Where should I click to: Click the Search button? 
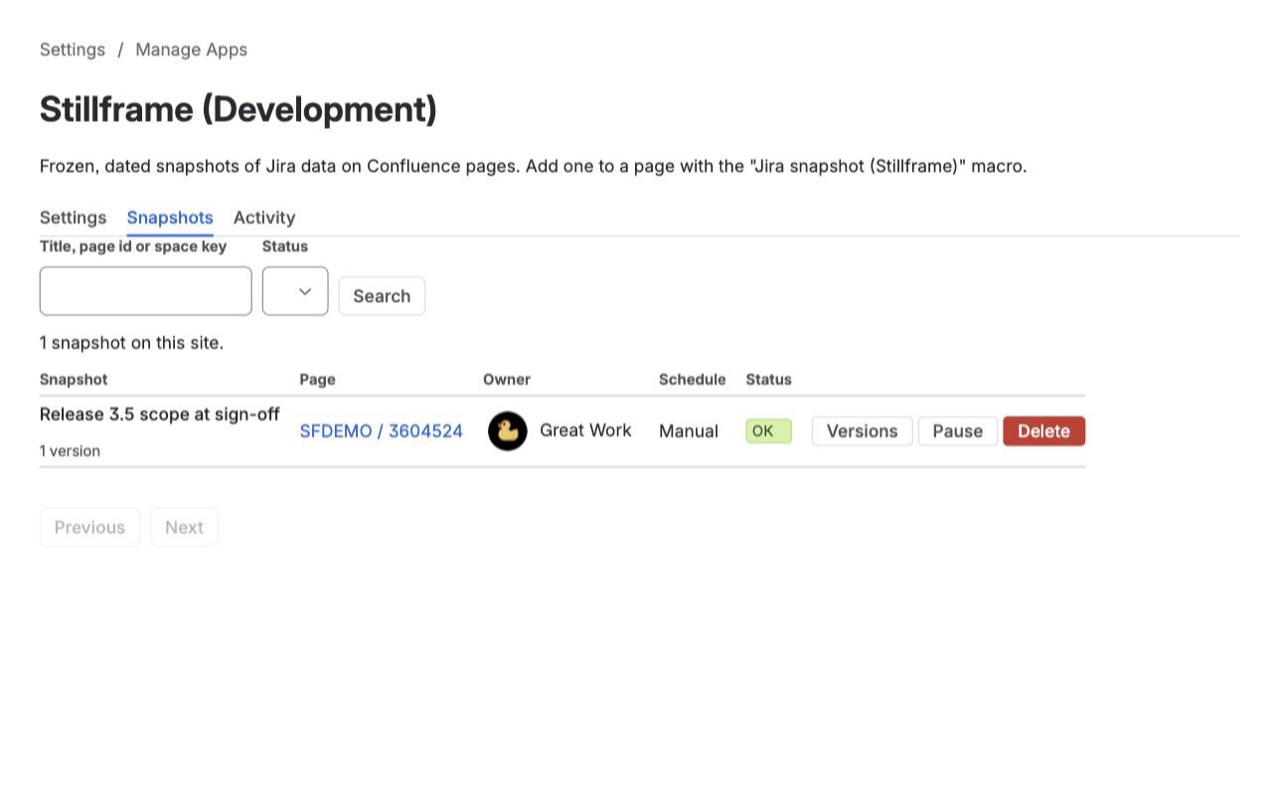[x=382, y=296]
